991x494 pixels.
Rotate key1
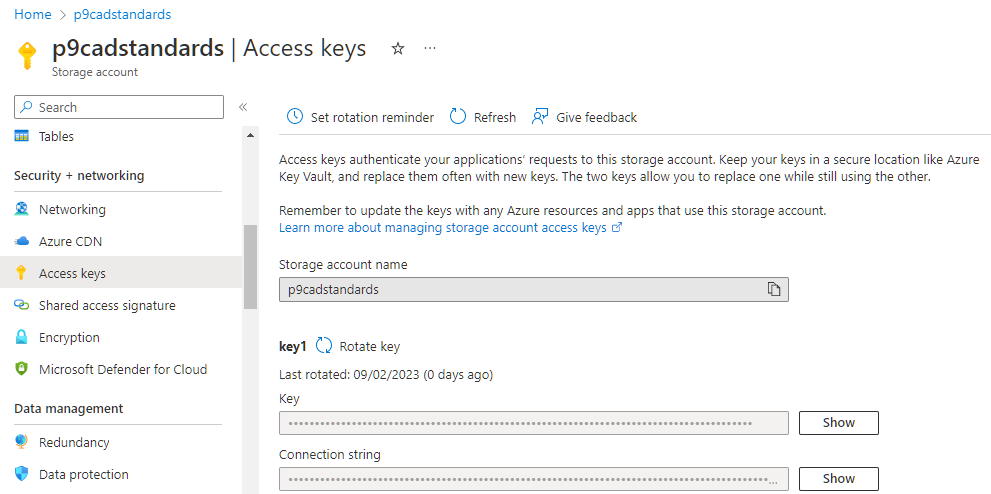coord(358,346)
